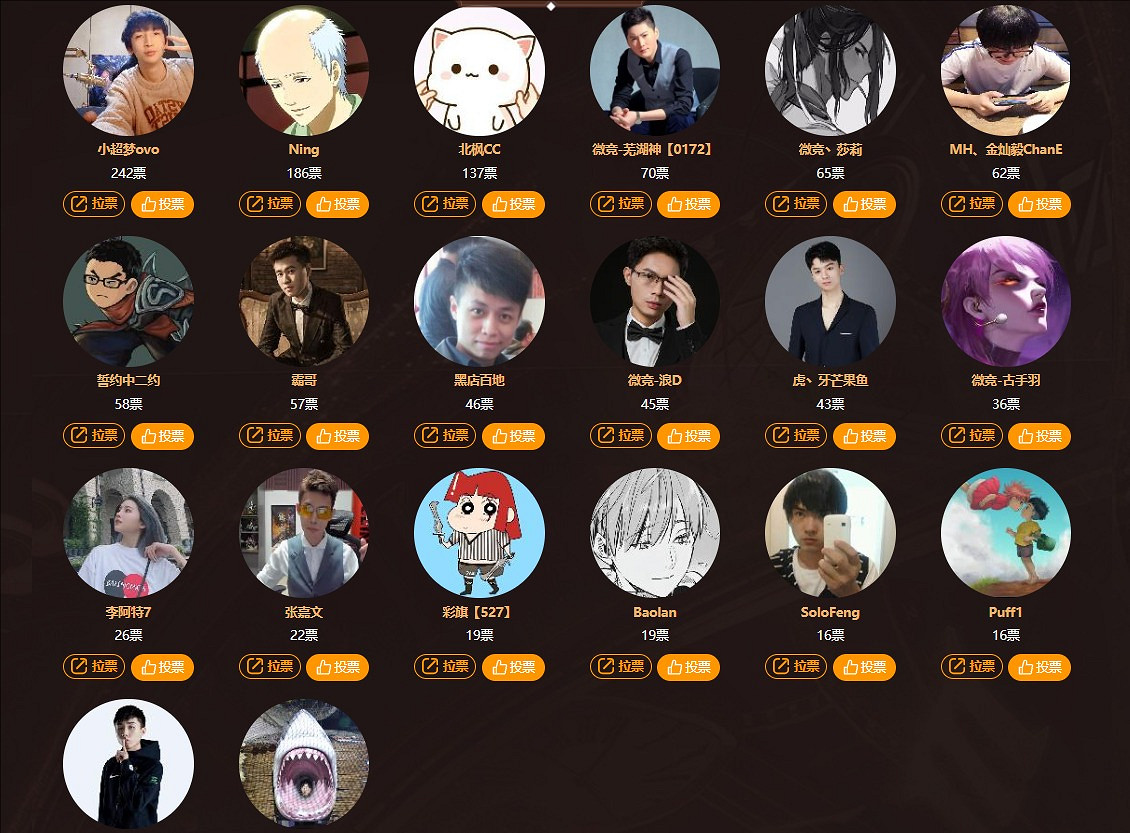Screen dimensions: 1130x833
Task: Click 拉票 button under Puff1
Action: pos(971,667)
